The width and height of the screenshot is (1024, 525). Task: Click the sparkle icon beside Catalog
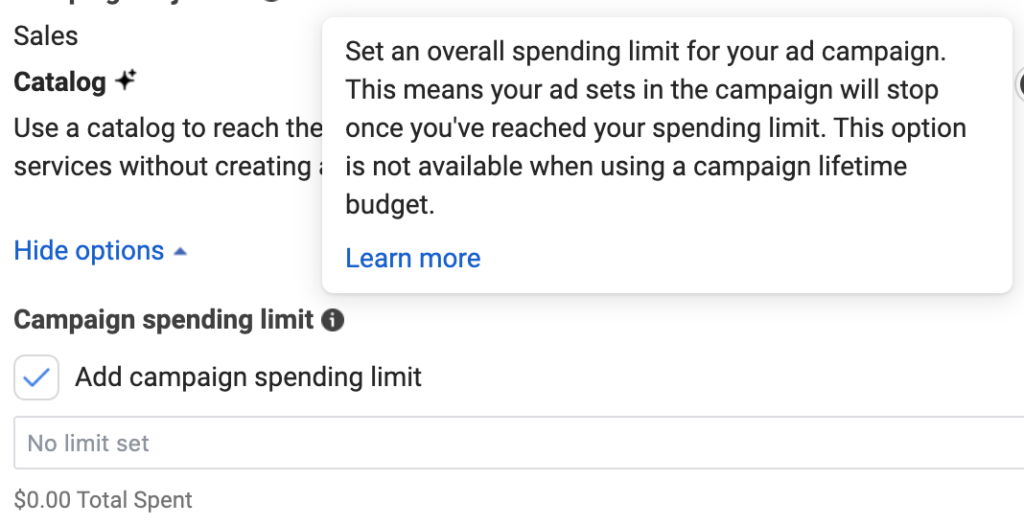125,81
